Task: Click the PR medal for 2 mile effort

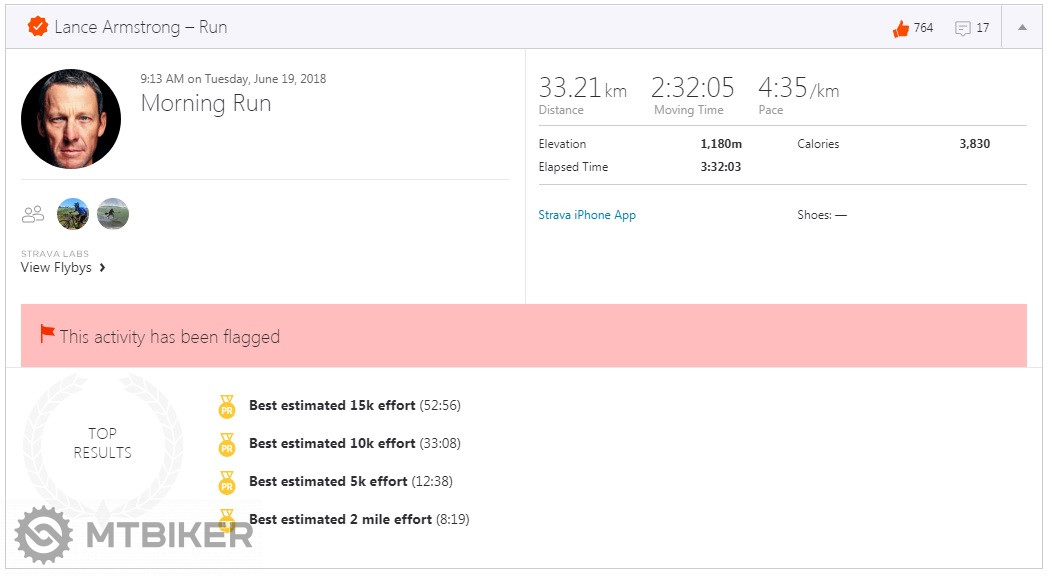Action: [227, 520]
